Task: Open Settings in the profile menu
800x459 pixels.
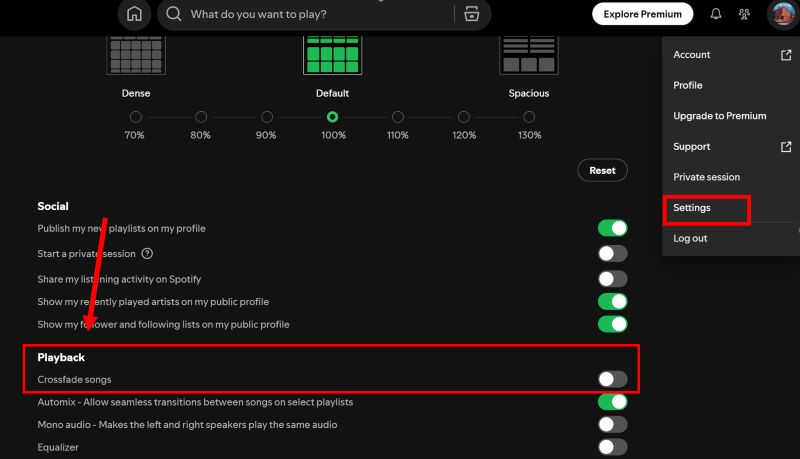Action: (692, 208)
